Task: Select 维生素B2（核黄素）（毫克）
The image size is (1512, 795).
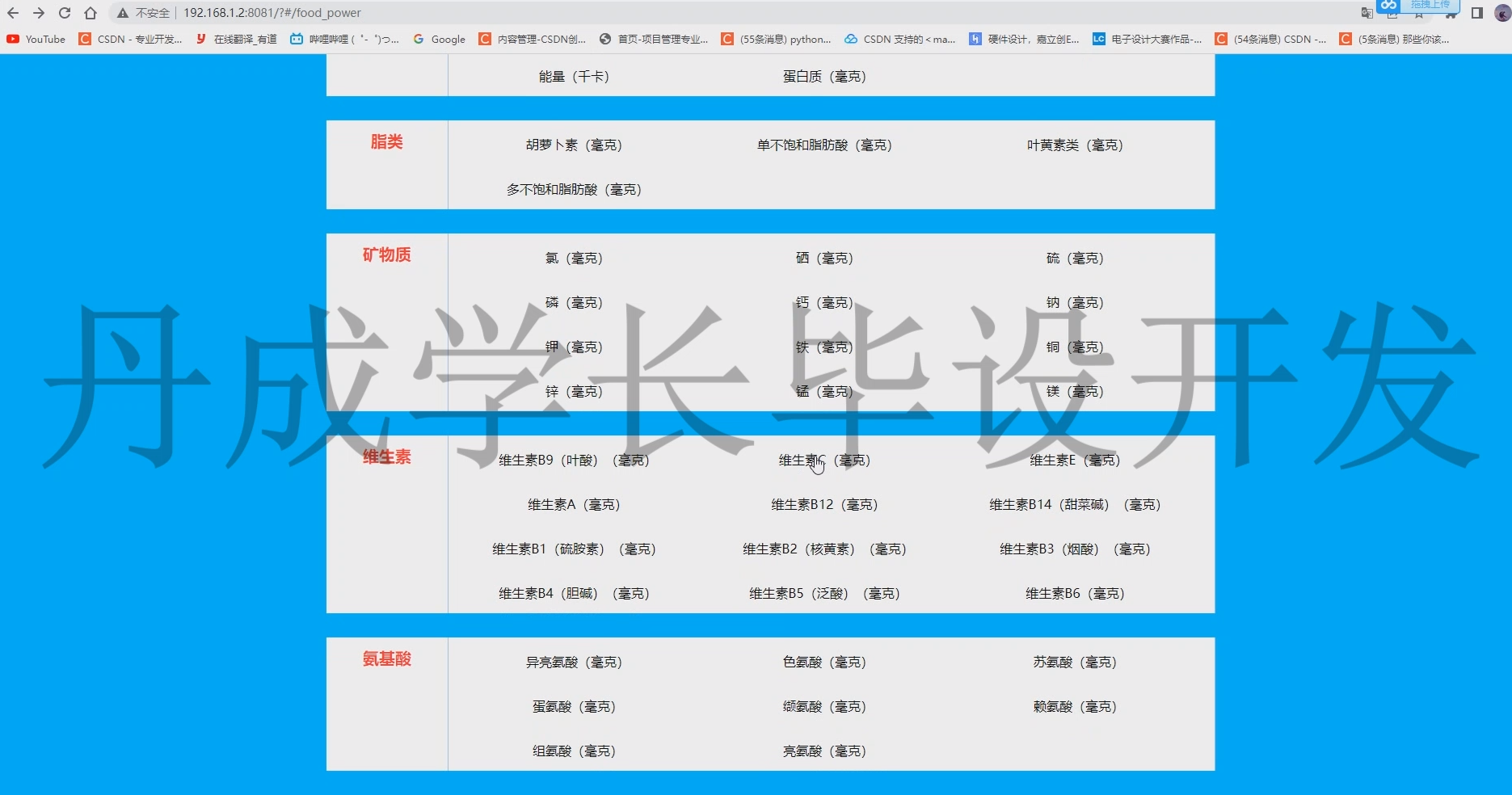Action: (824, 549)
